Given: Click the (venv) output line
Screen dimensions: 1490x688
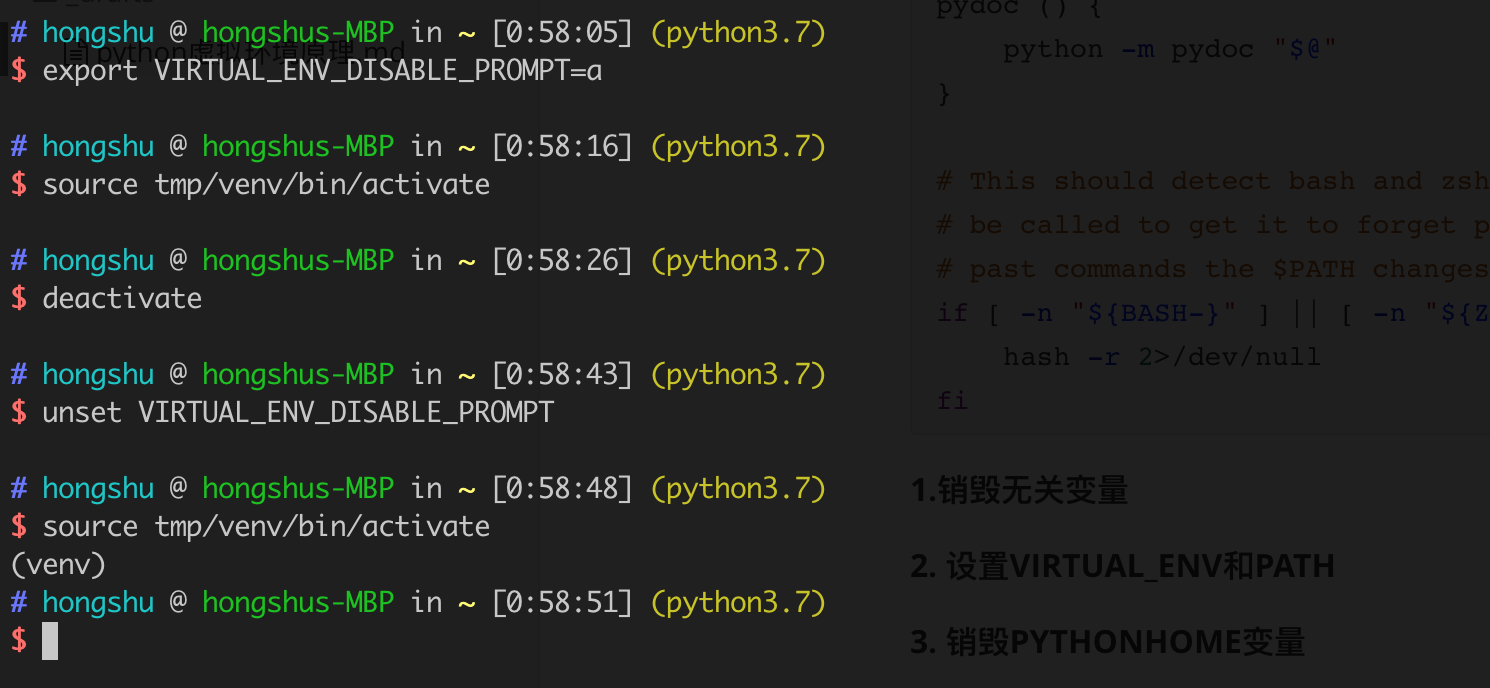Looking at the screenshot, I should tap(58, 565).
